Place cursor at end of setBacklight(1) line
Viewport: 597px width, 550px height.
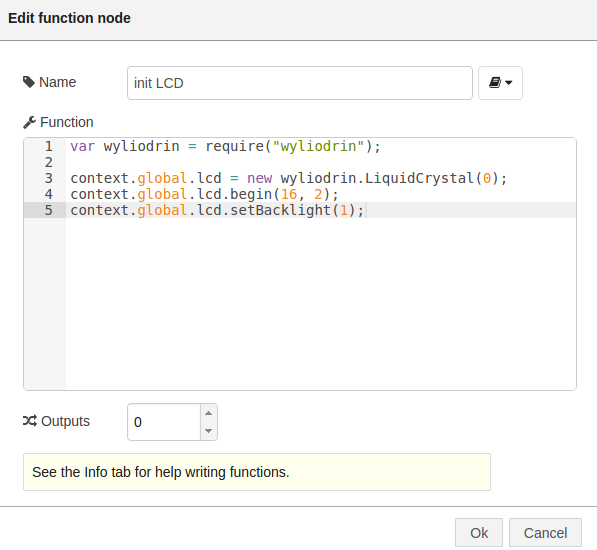point(365,210)
